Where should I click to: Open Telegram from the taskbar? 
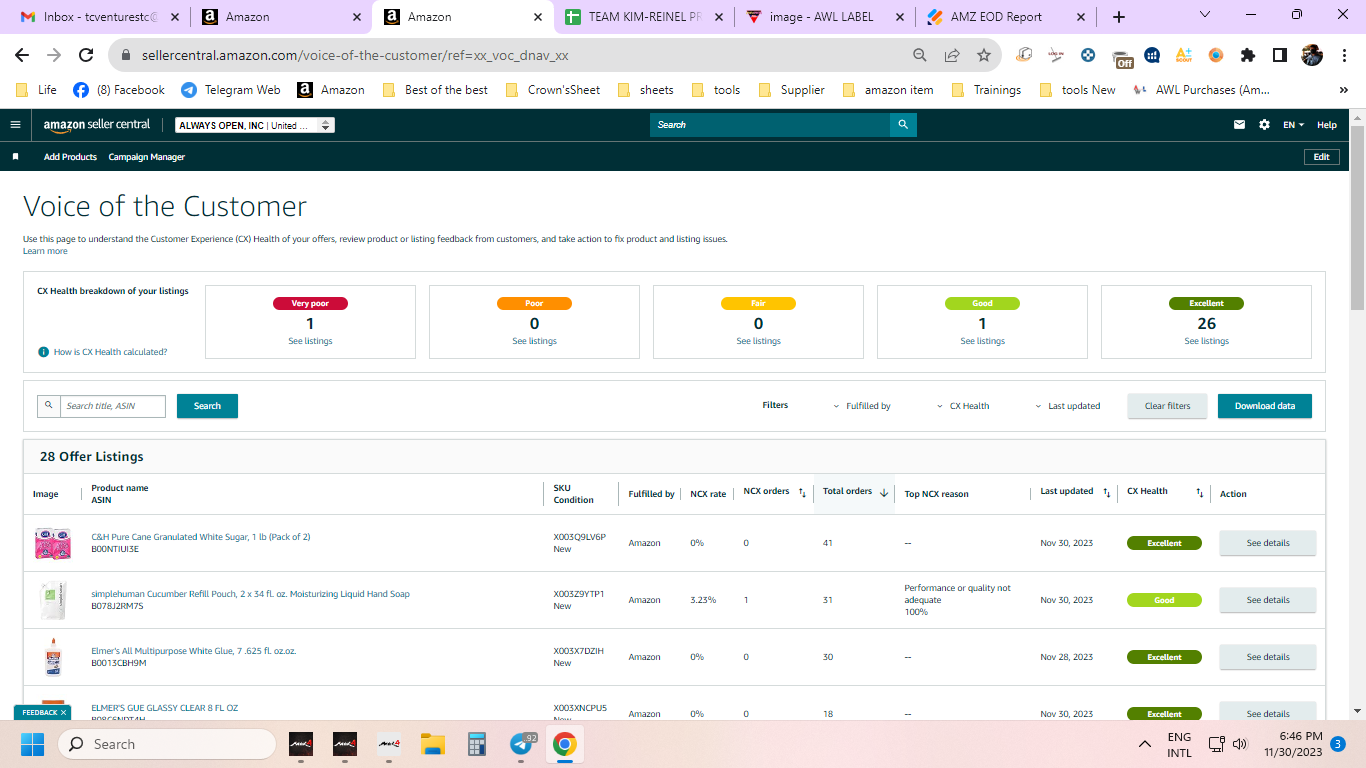(521, 744)
